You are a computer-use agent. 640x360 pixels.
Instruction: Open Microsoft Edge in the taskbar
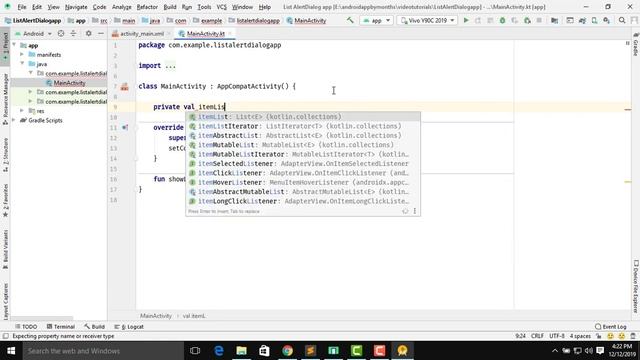(x=219, y=351)
